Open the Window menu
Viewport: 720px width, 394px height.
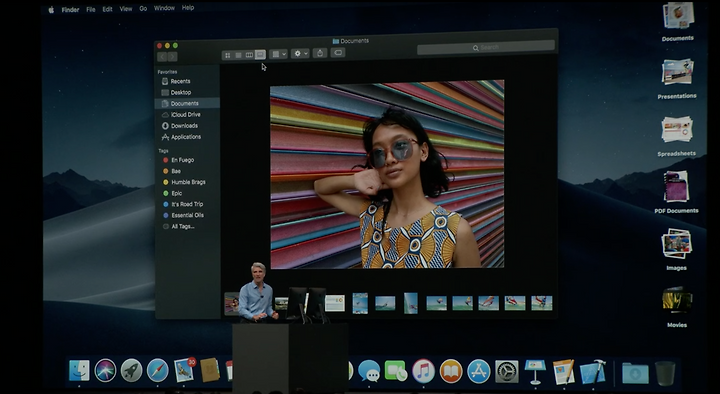(x=164, y=8)
